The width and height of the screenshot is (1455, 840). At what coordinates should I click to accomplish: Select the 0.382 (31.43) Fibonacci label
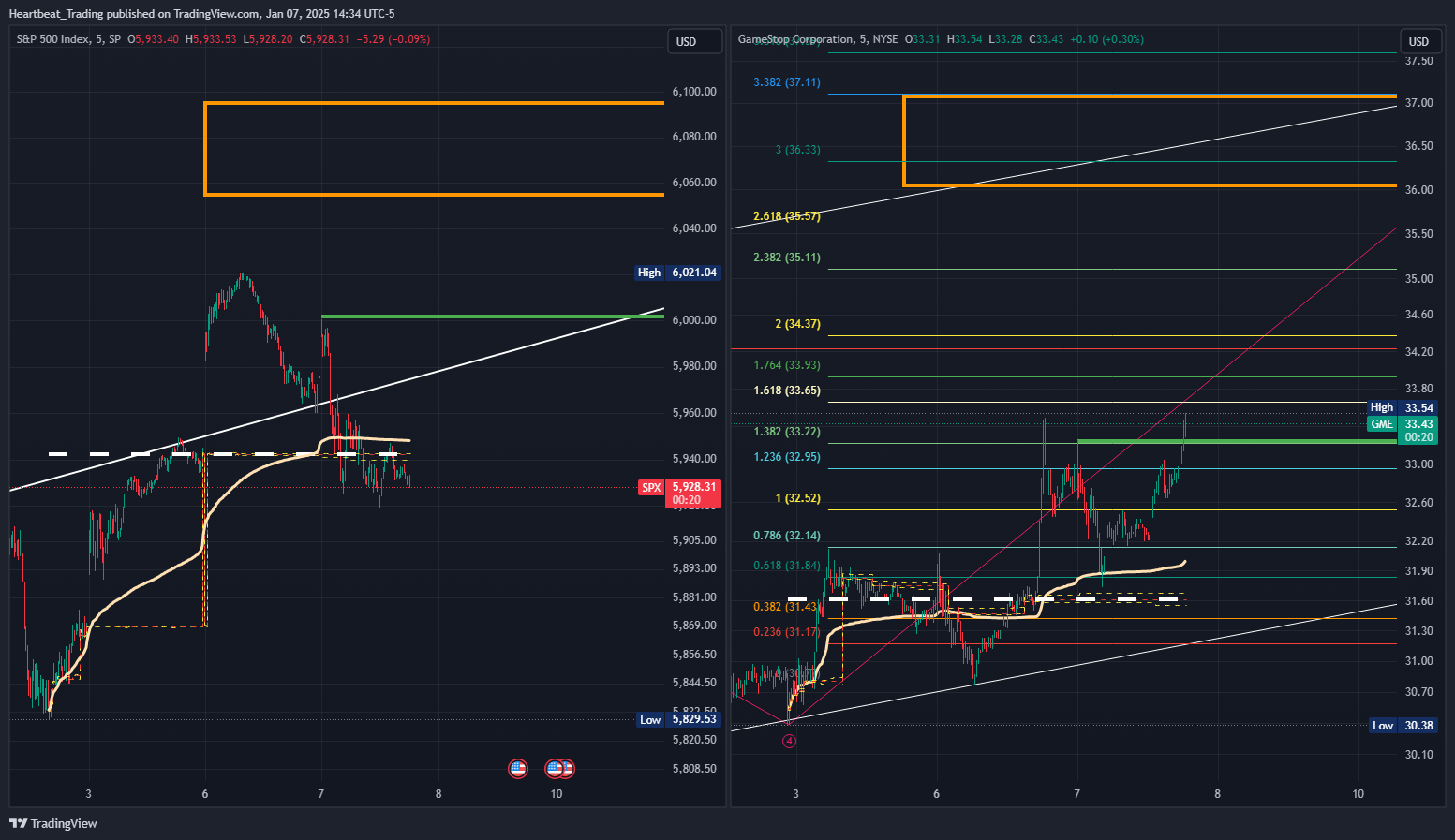point(787,607)
